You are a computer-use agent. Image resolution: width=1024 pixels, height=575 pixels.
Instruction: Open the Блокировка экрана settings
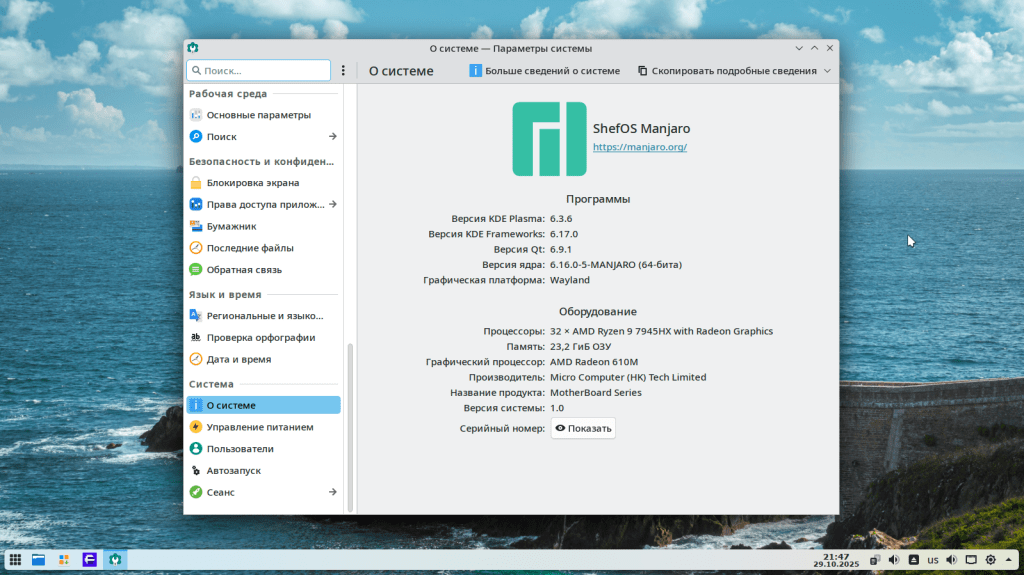252,183
